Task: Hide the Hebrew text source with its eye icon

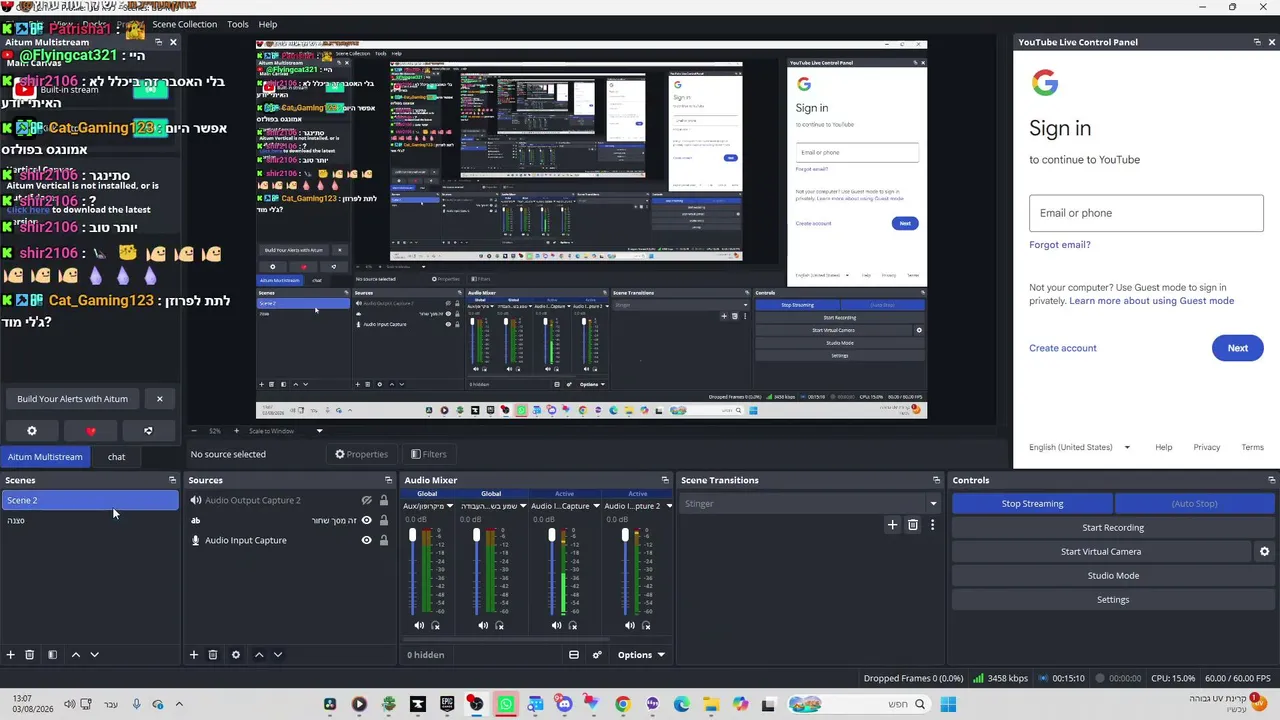Action: click(x=367, y=520)
